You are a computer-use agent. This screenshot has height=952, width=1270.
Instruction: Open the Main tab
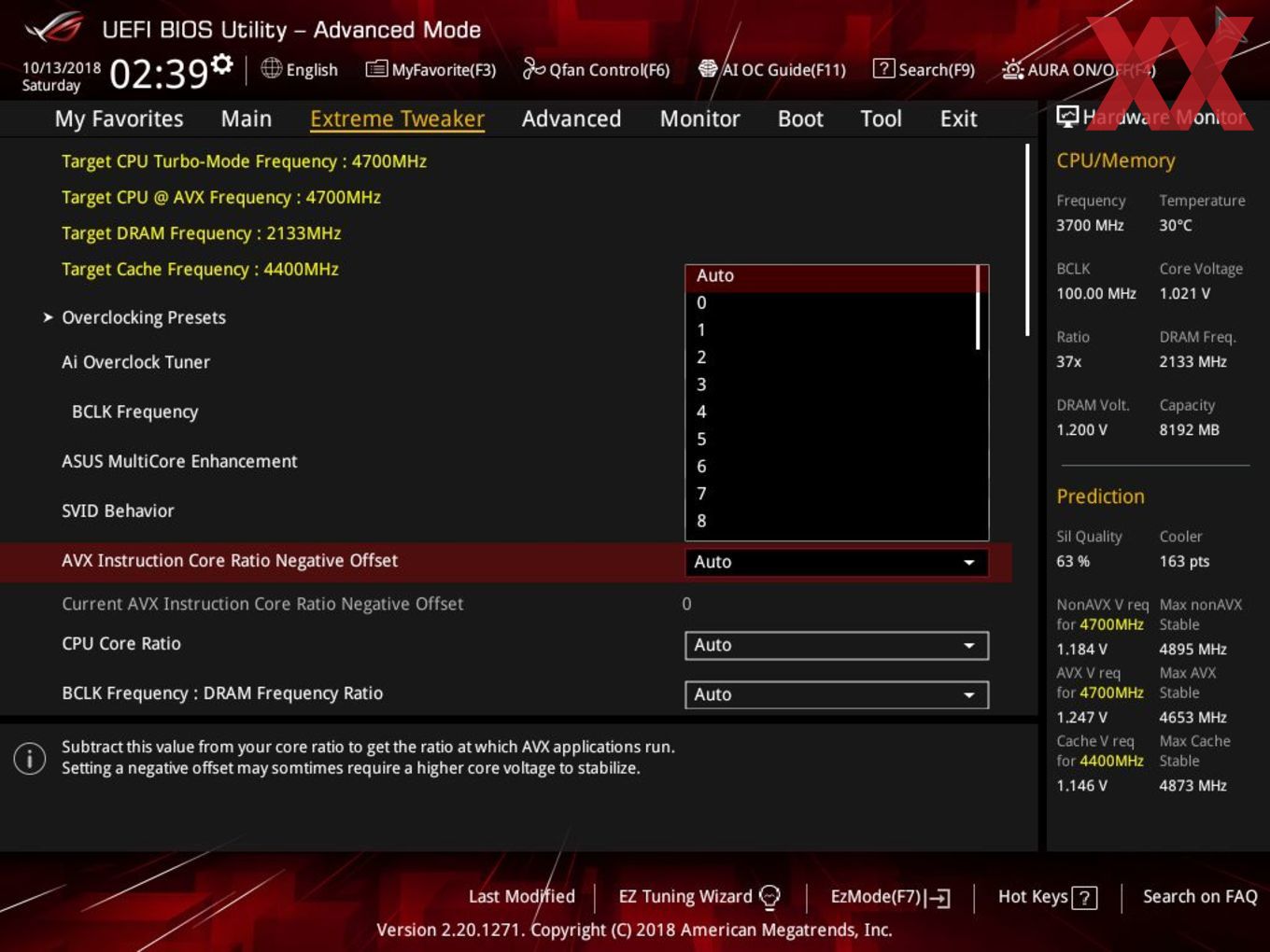[247, 119]
